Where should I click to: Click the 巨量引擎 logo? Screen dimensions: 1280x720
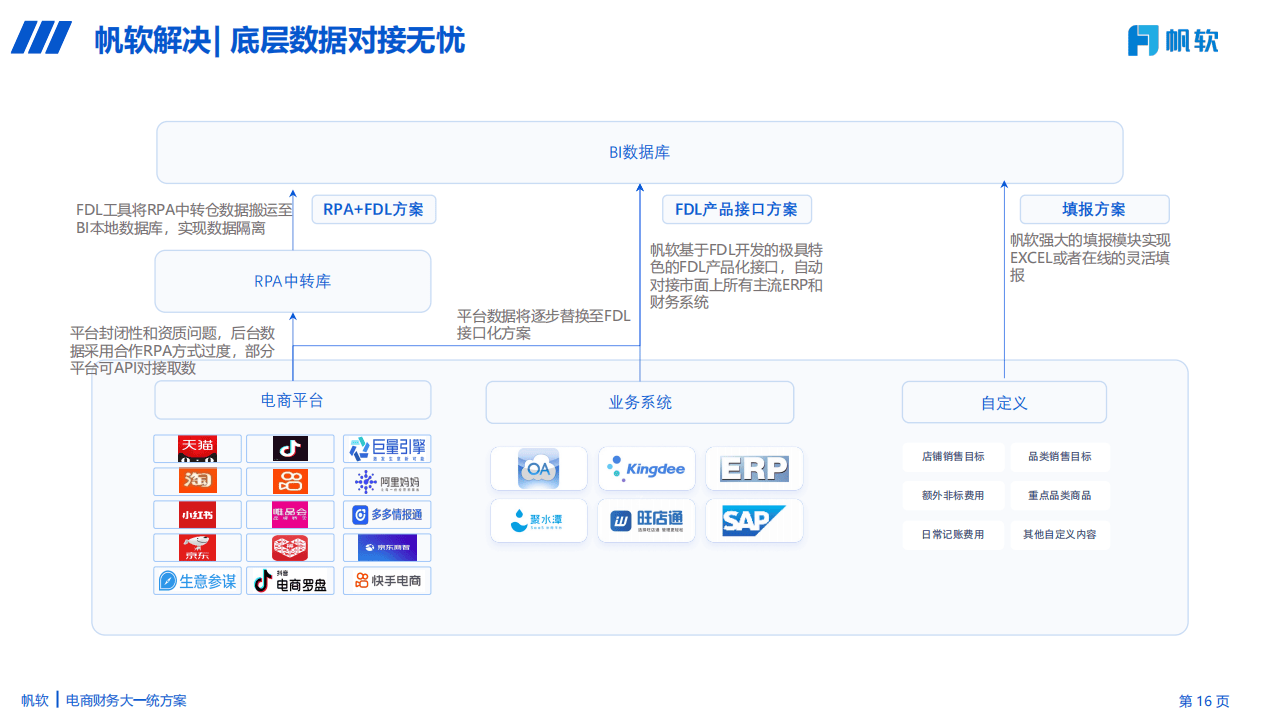(x=387, y=448)
